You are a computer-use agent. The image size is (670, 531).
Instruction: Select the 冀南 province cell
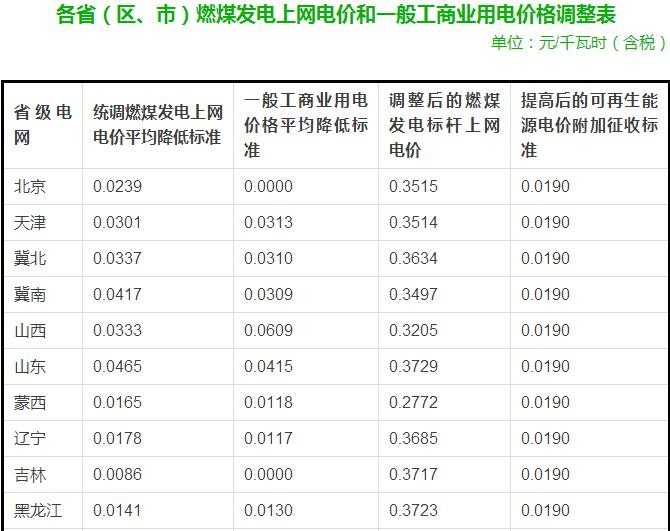click(30, 294)
